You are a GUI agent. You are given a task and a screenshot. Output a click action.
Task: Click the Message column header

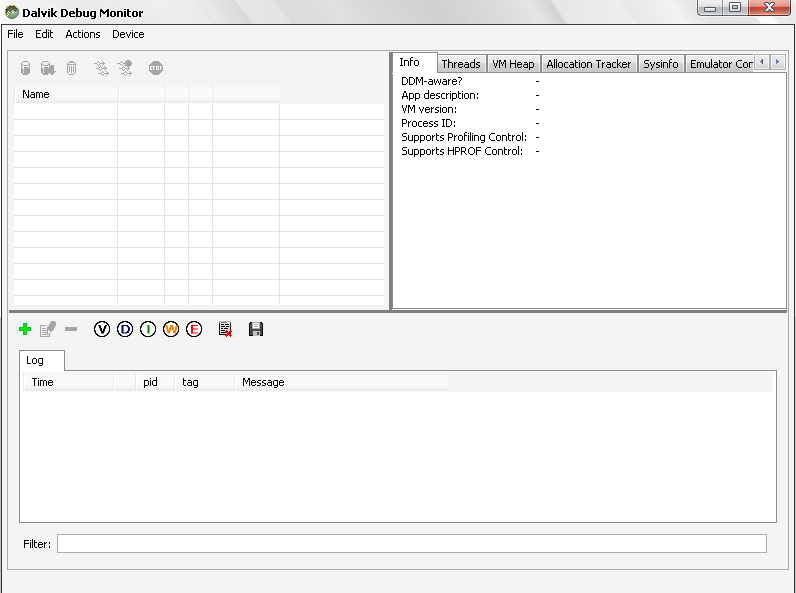[x=341, y=382]
